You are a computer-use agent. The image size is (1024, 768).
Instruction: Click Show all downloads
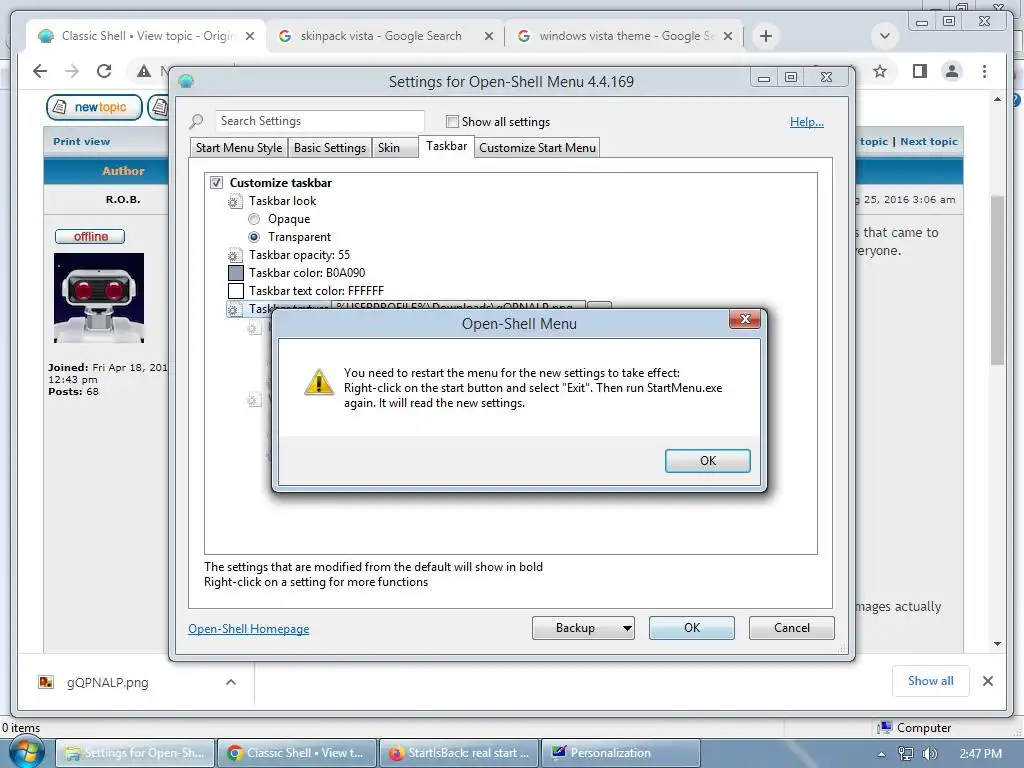pos(931,681)
